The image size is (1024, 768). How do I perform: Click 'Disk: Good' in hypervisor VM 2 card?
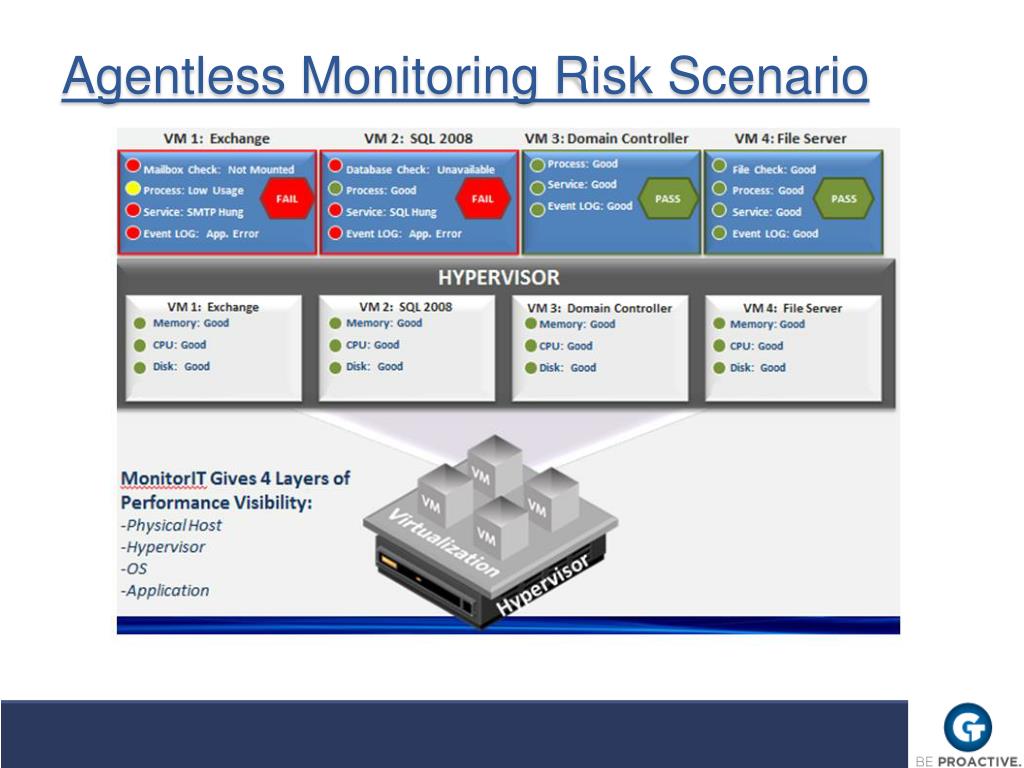[x=374, y=367]
